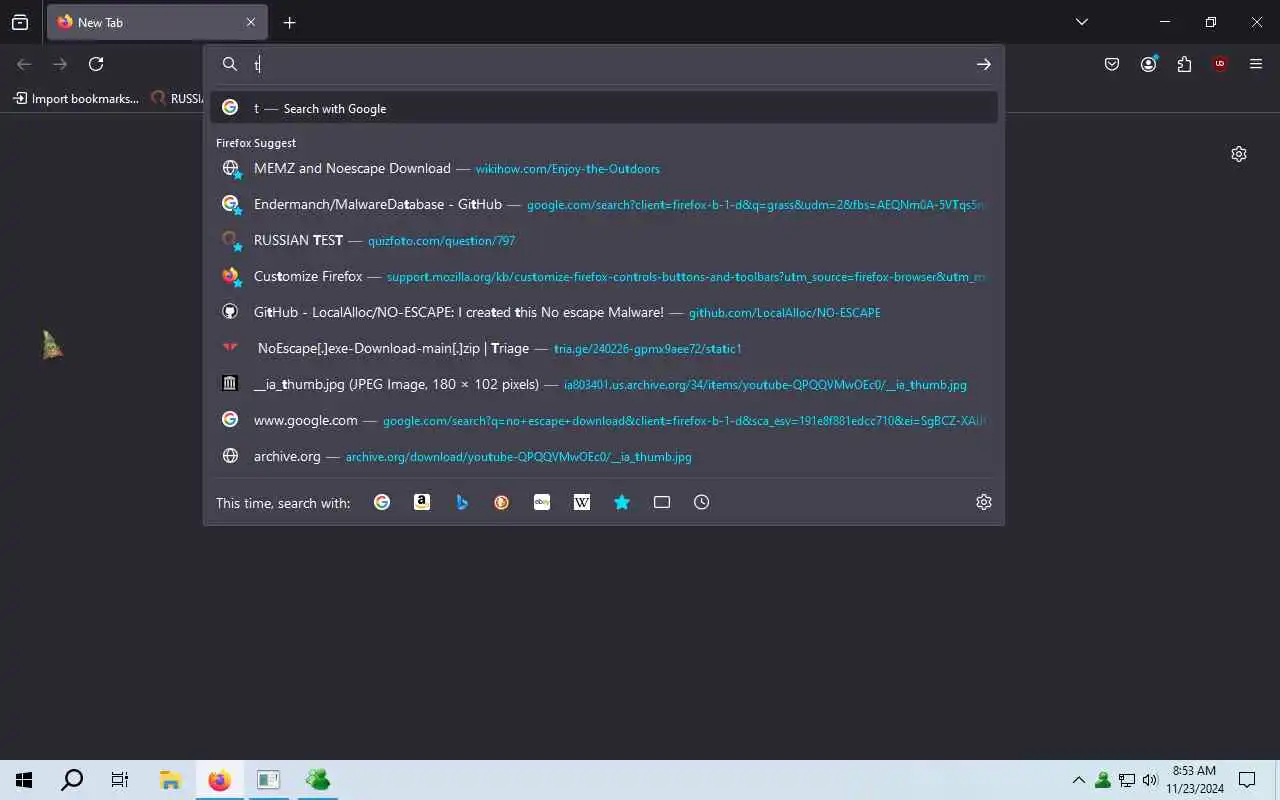Search open tabs via tab icon

pyautogui.click(x=662, y=502)
